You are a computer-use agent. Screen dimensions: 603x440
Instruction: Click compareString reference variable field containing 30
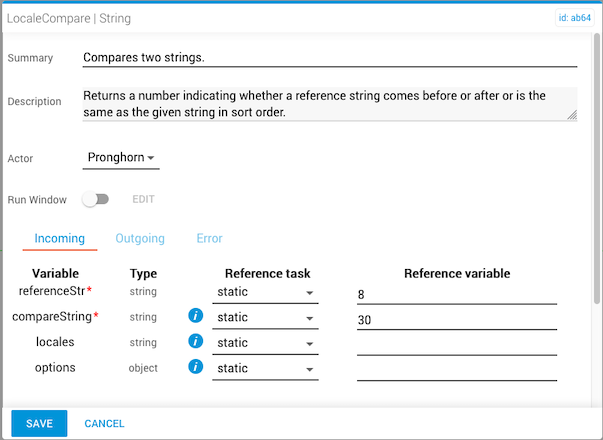pos(456,320)
